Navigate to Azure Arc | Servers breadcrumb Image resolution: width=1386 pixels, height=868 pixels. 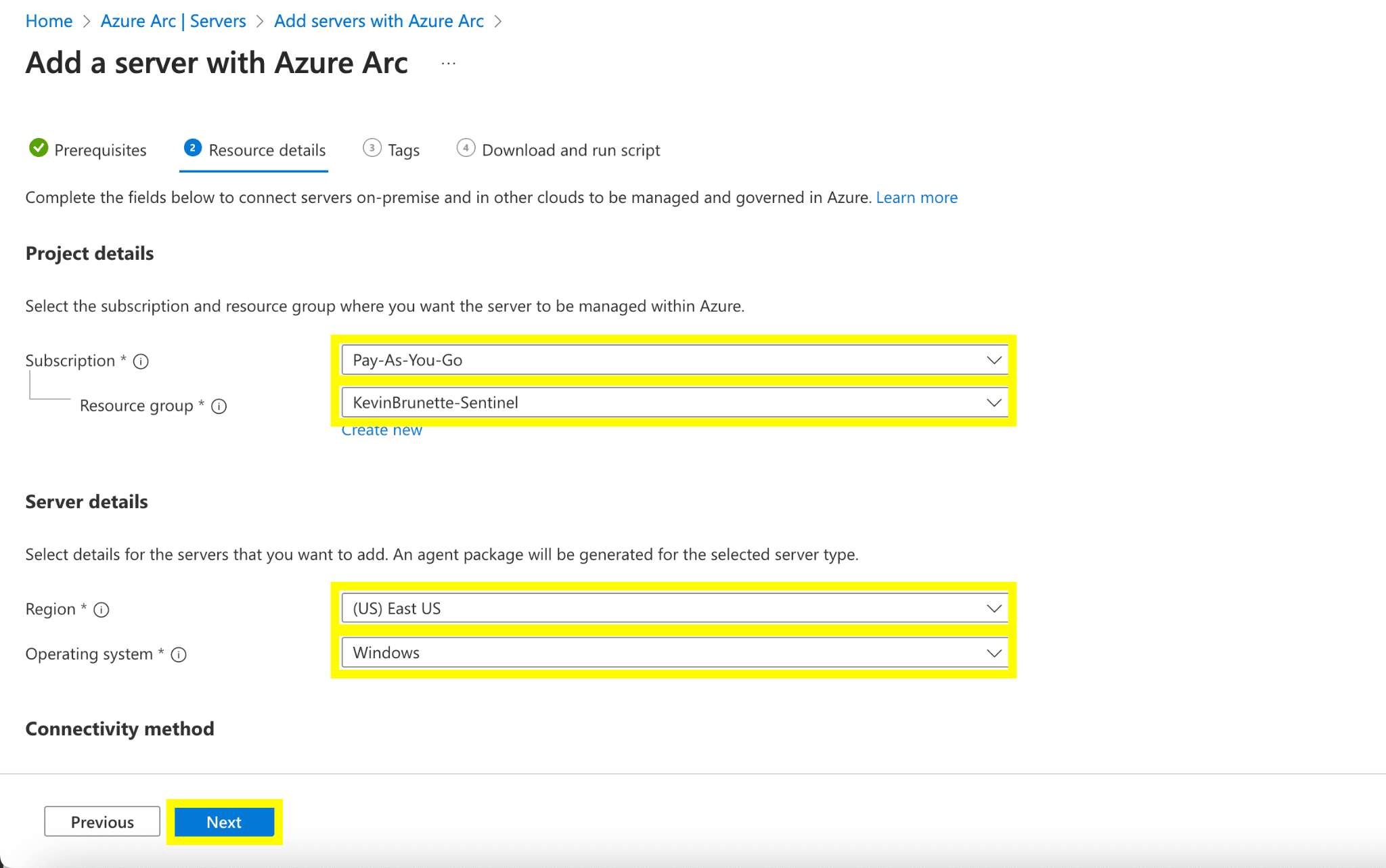coord(173,21)
